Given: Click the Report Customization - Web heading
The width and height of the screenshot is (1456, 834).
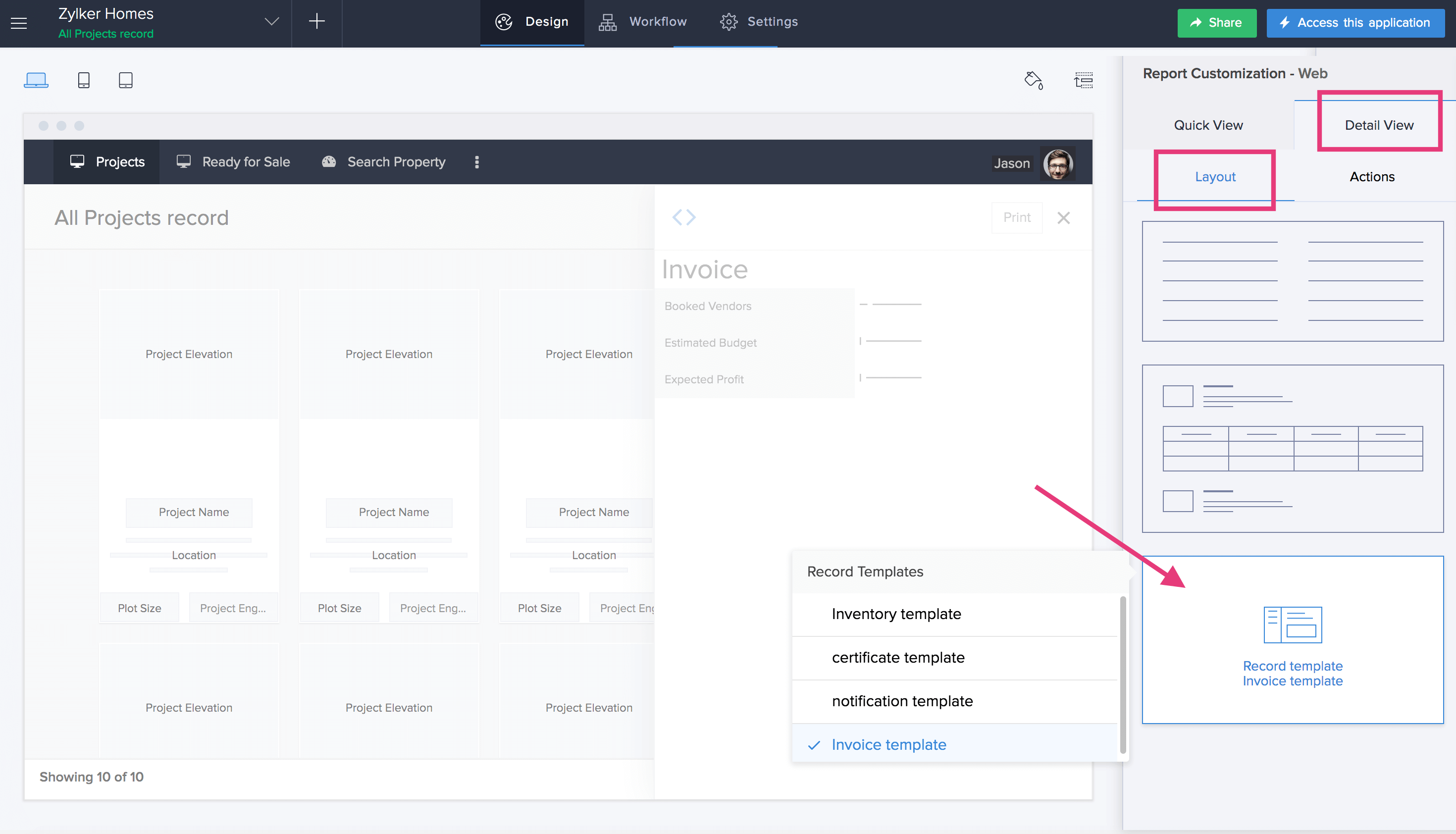Looking at the screenshot, I should (1235, 73).
